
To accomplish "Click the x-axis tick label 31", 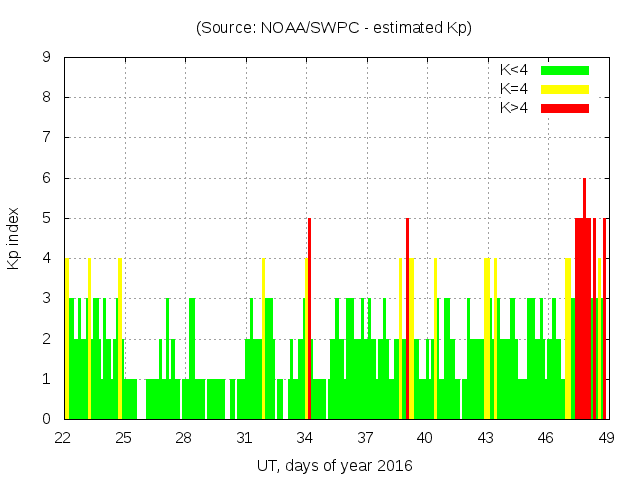I will 245,438.
